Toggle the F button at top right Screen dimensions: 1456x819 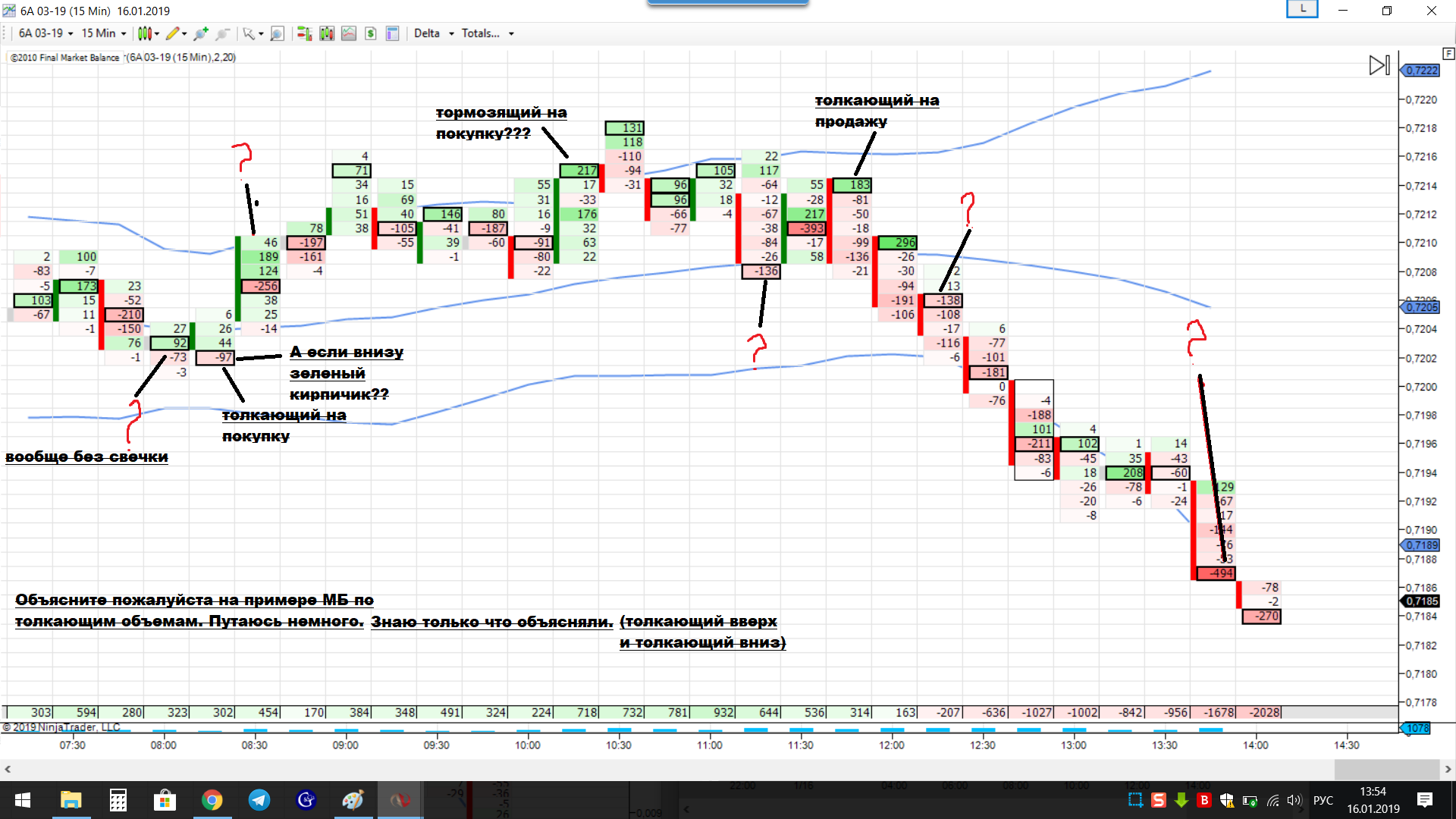(1448, 54)
